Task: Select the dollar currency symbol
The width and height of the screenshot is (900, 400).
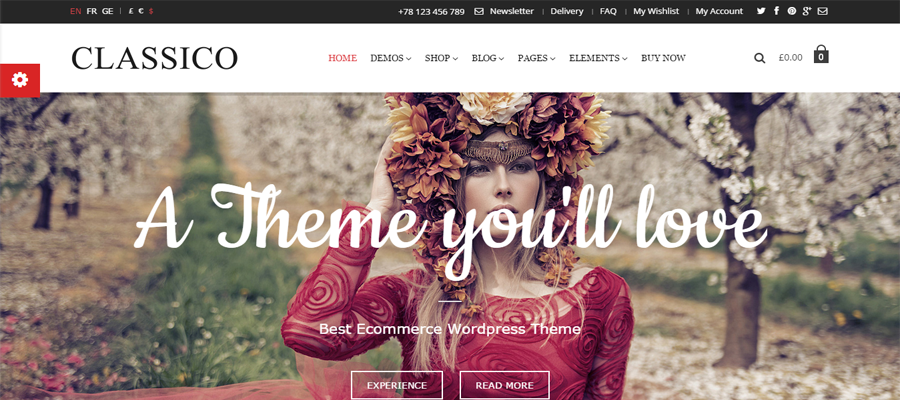Action: click(x=151, y=11)
